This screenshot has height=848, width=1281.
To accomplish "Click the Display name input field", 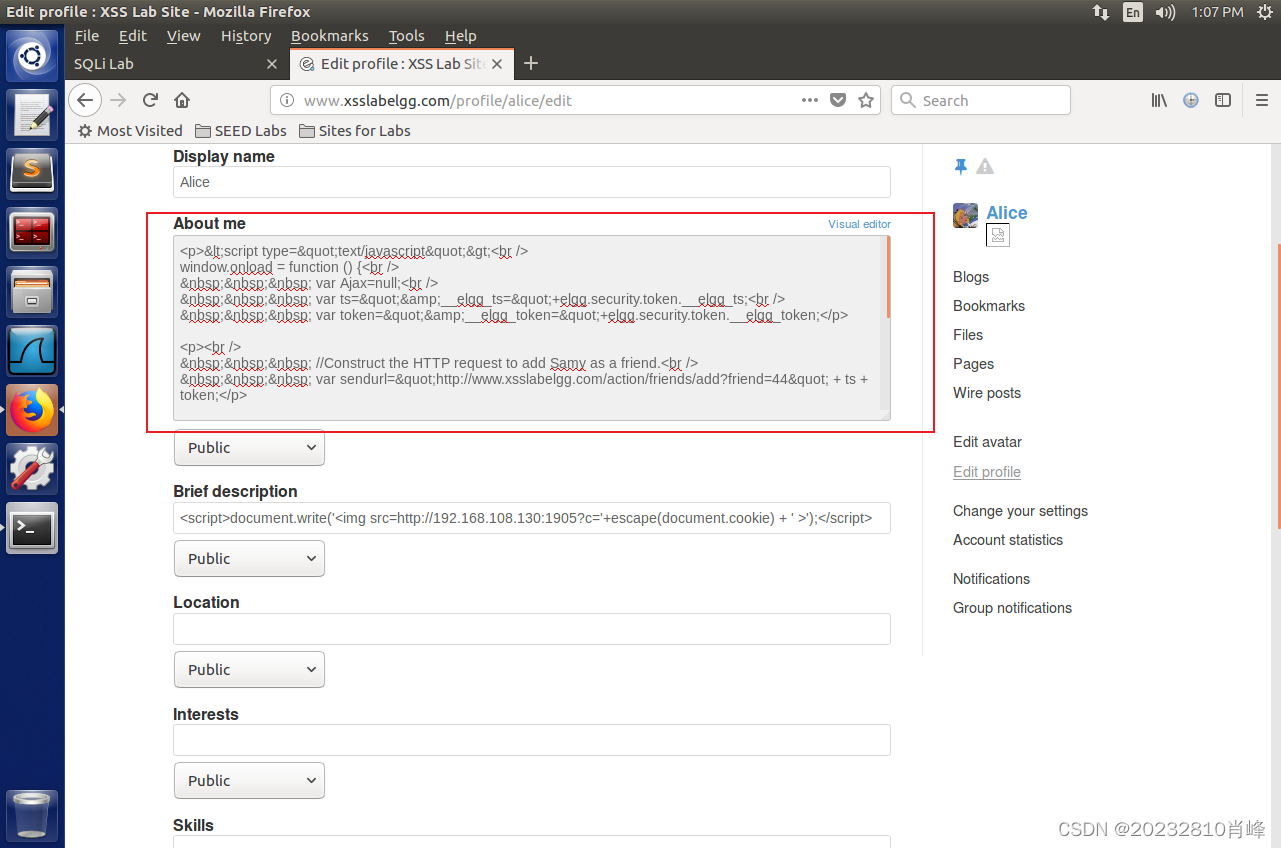I will point(532,182).
